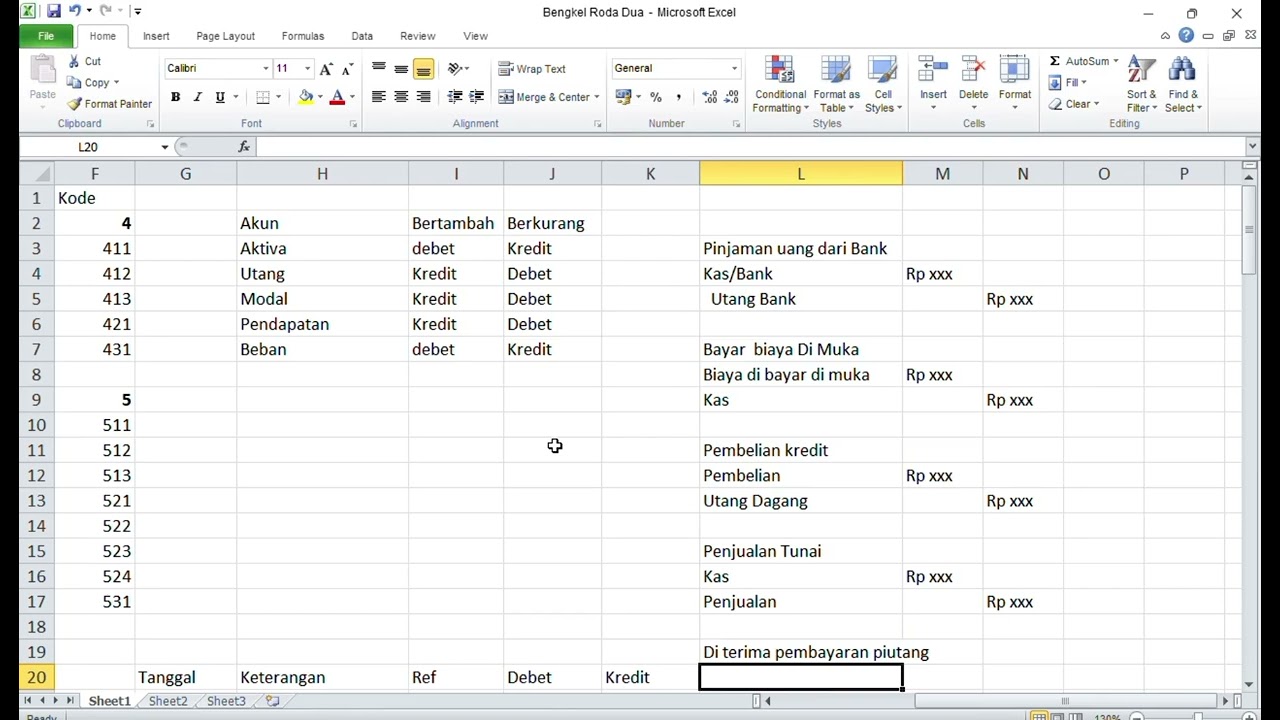Click the Wrap Text button
The width and height of the screenshot is (1280, 720).
point(532,69)
